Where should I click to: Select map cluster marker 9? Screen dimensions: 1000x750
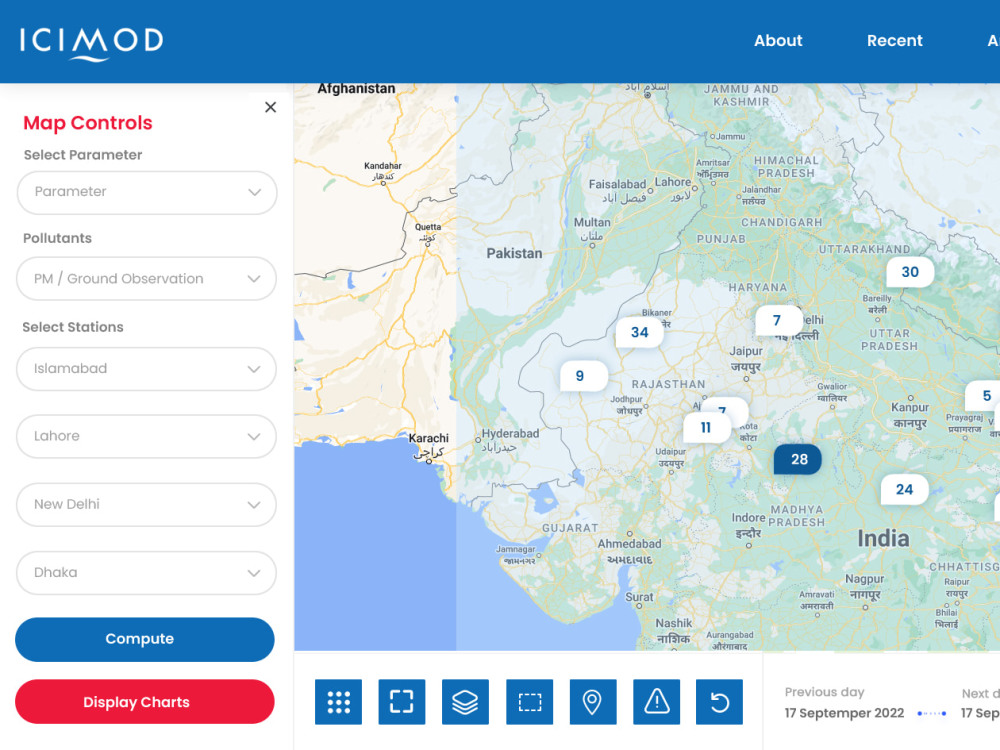[x=583, y=376]
